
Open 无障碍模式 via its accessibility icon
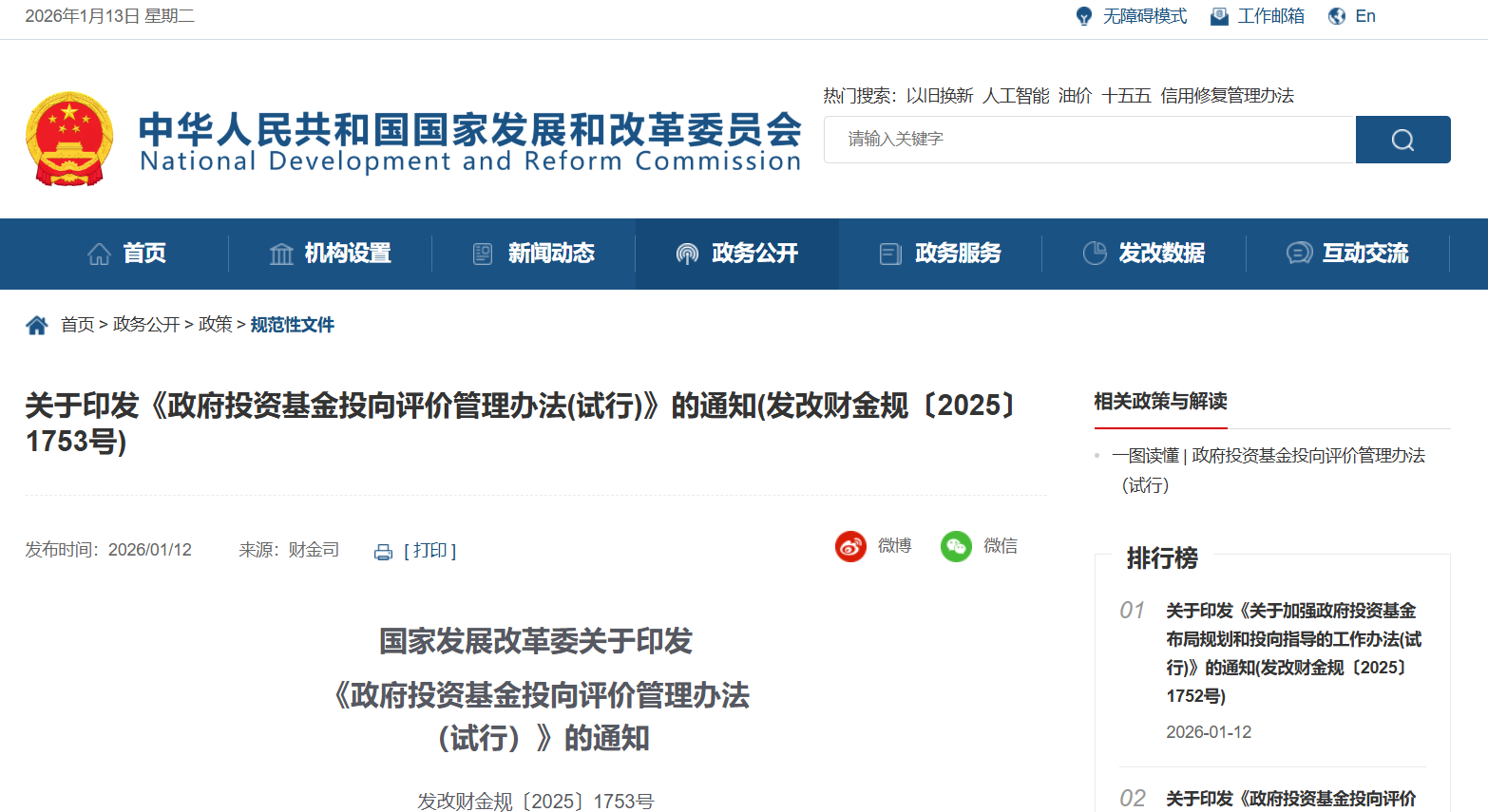(x=1083, y=15)
